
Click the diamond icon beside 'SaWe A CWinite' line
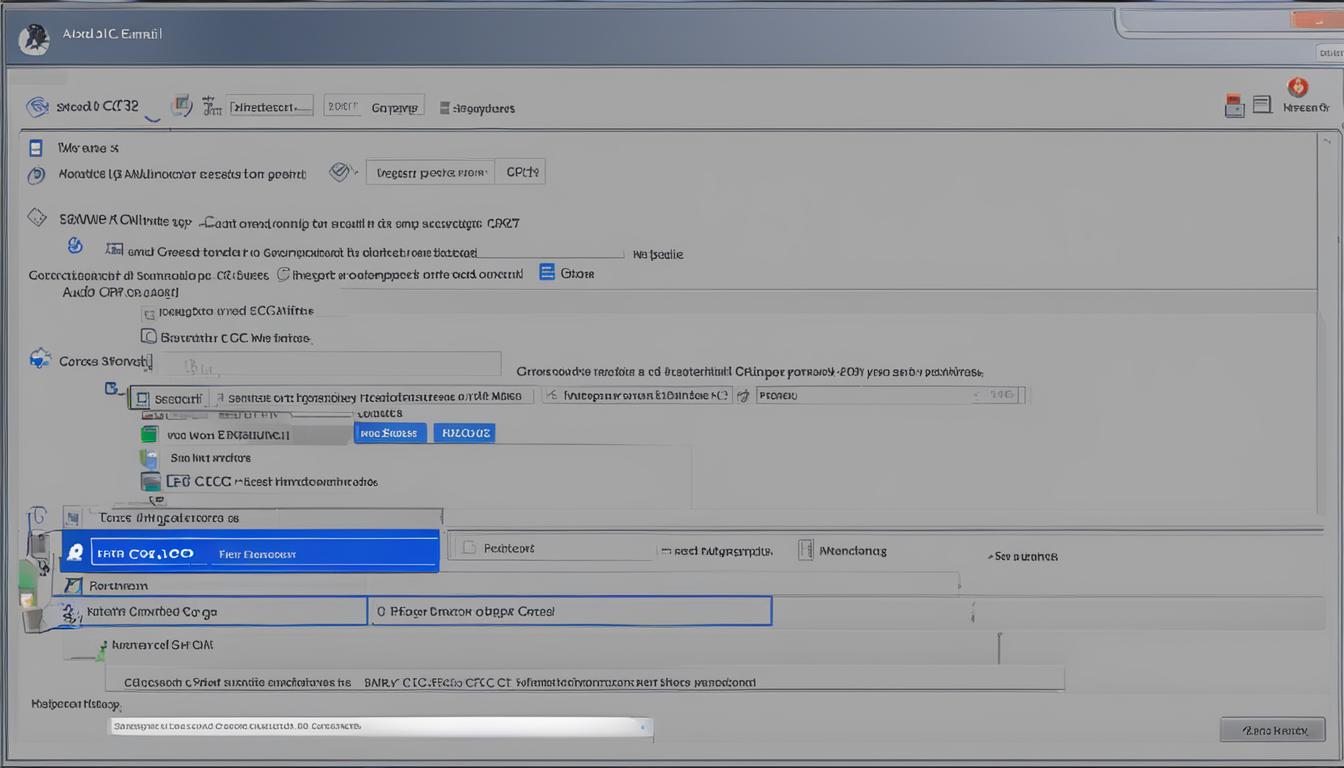point(37,217)
